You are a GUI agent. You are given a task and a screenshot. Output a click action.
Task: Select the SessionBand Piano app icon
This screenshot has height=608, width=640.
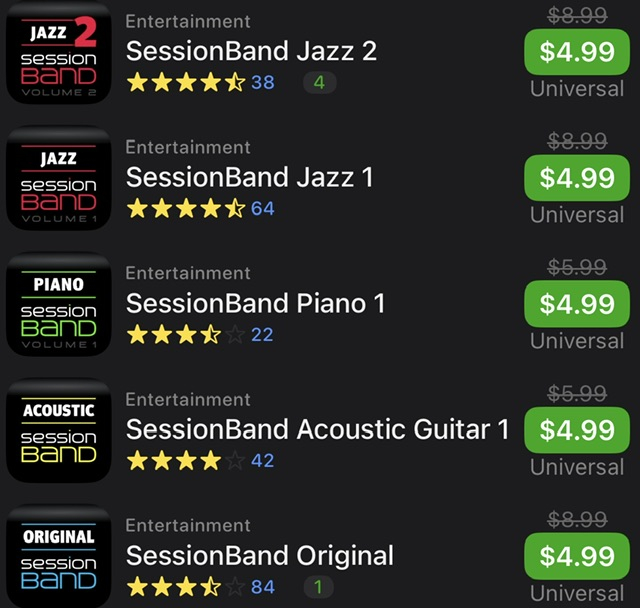click(58, 306)
